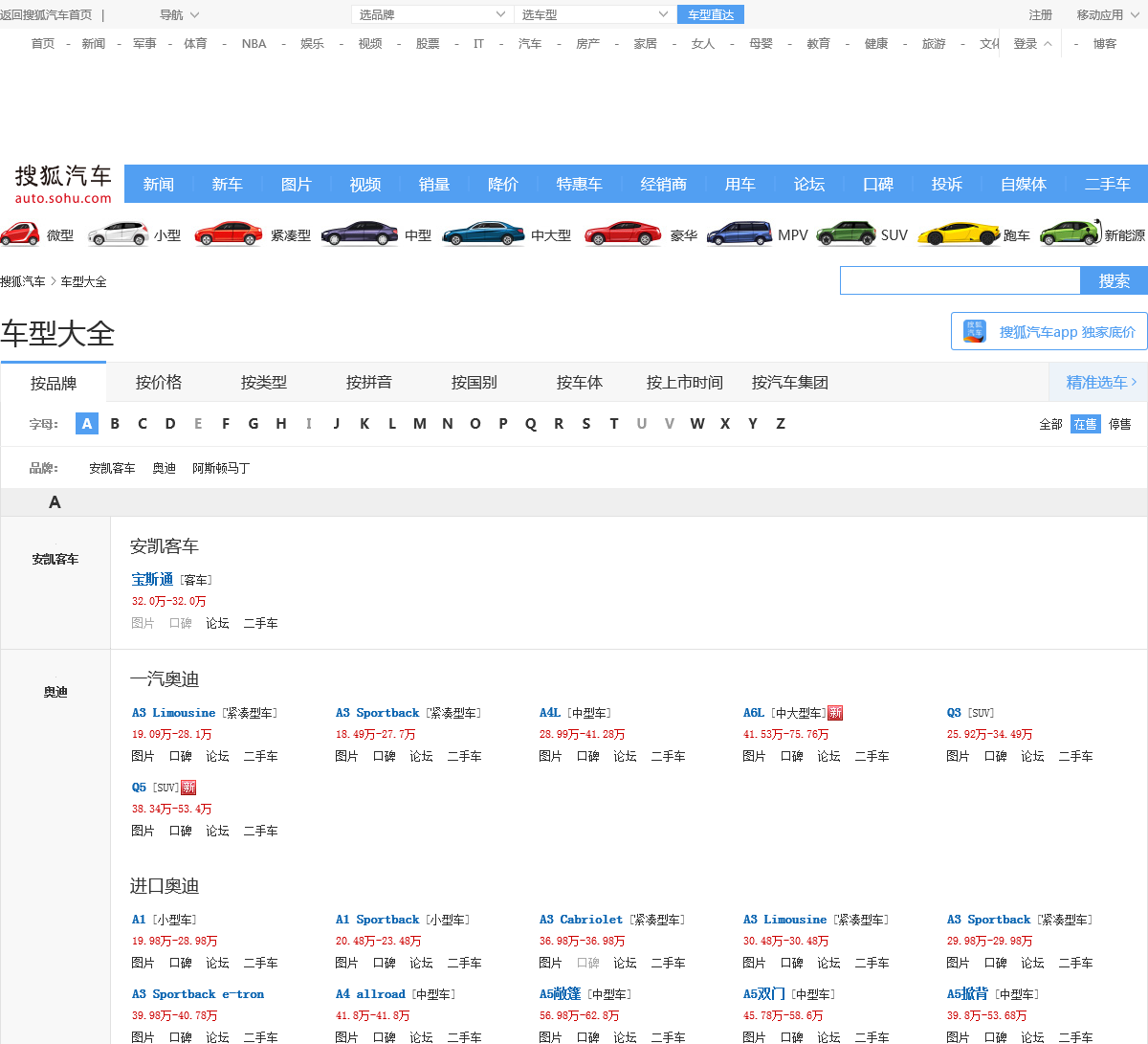This screenshot has height=1044, width=1148.
Task: Switch to the 按价格 tab
Action: coord(159,382)
